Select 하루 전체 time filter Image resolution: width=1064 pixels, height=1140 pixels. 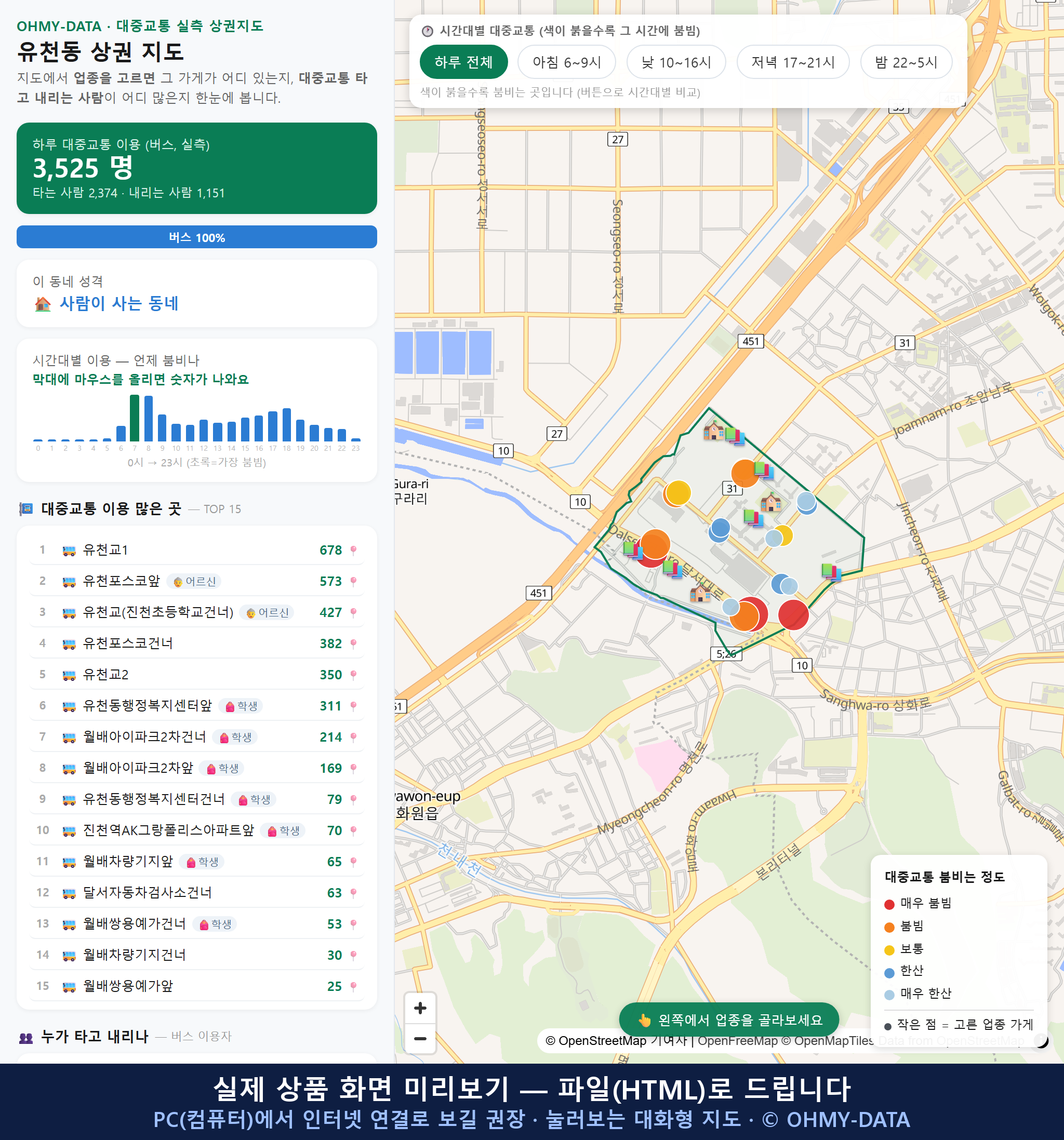coord(463,62)
